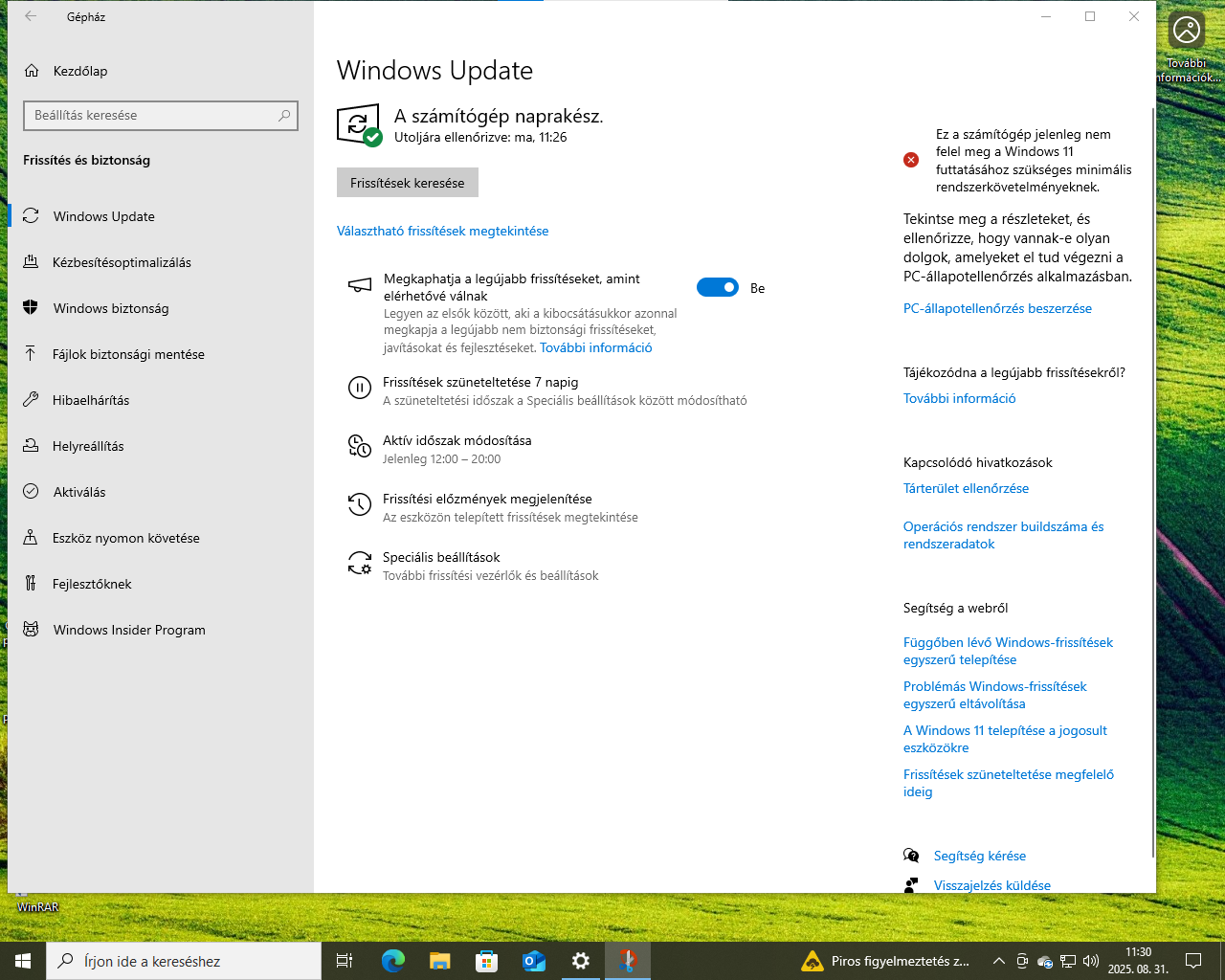Select Hibaelhárítás in the sidebar
This screenshot has width=1225, height=980.
[161, 400]
